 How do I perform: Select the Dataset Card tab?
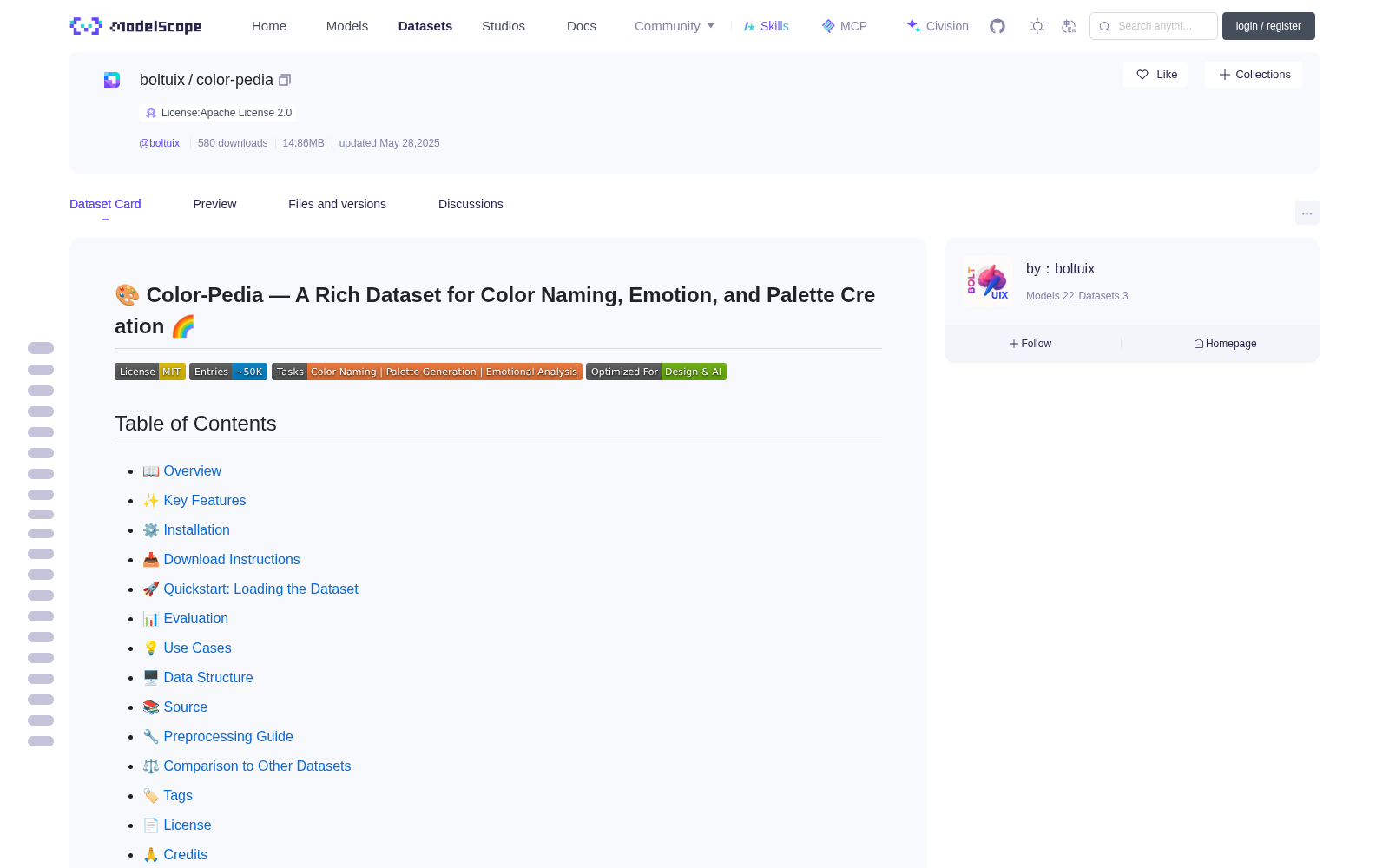click(x=105, y=204)
